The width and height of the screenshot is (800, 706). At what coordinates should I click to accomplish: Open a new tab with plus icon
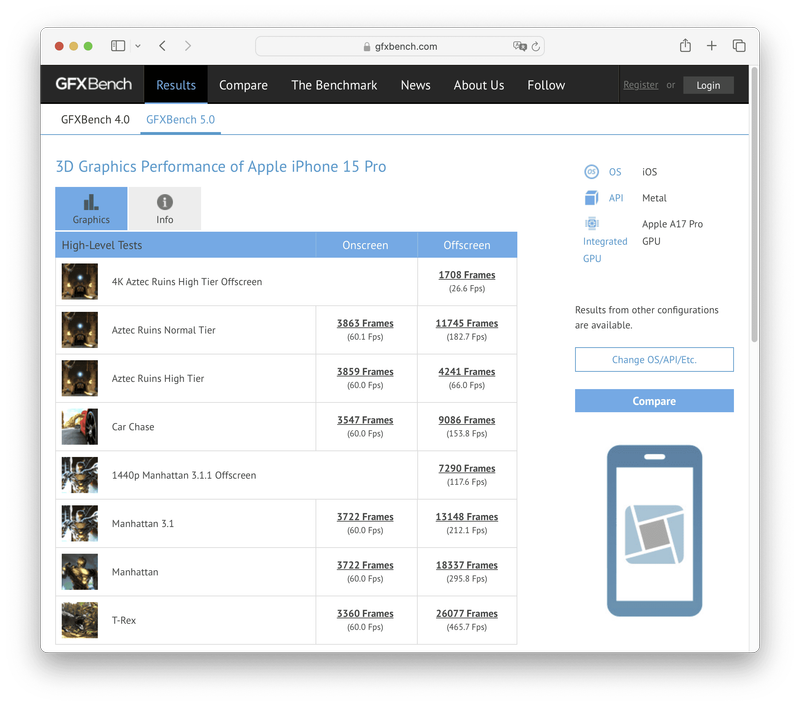712,46
